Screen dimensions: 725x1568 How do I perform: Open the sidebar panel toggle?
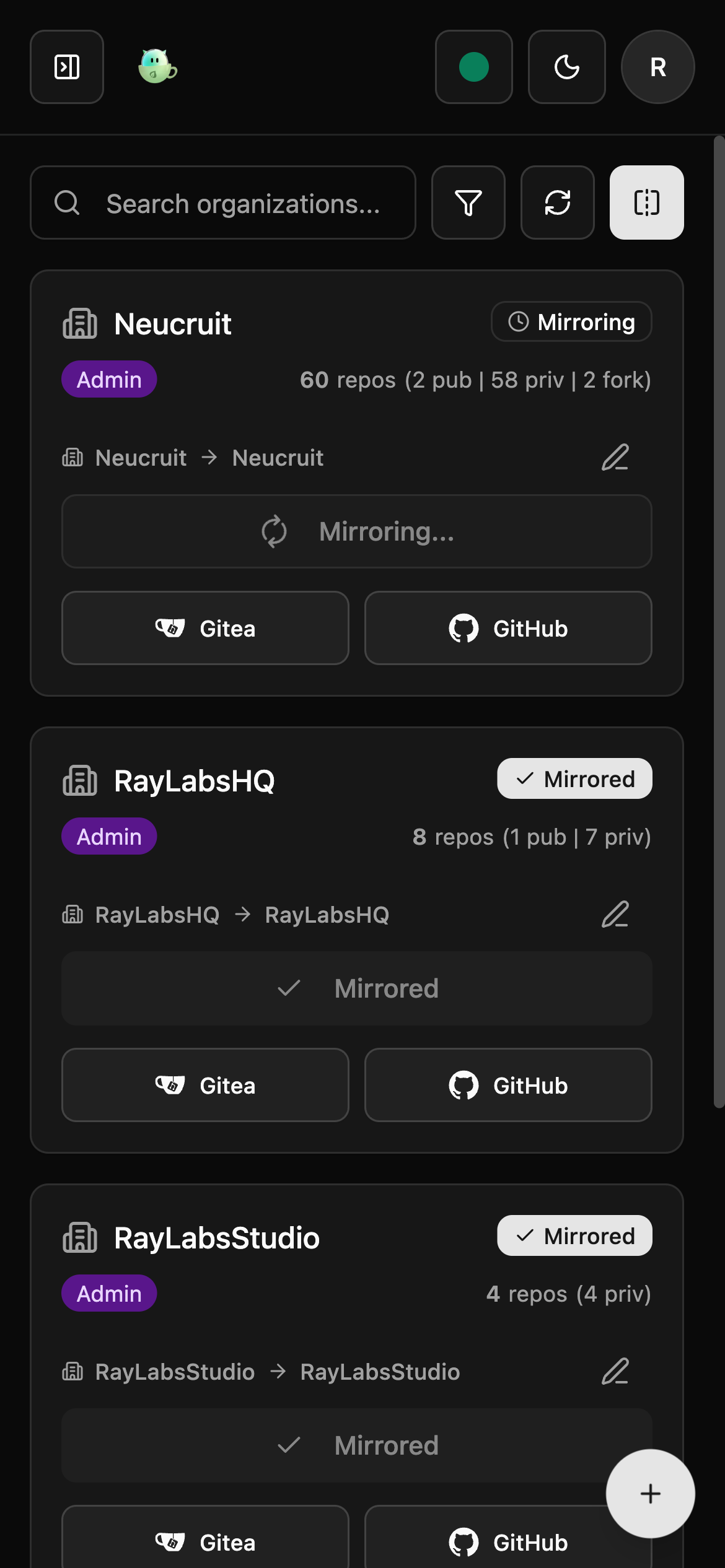67,67
